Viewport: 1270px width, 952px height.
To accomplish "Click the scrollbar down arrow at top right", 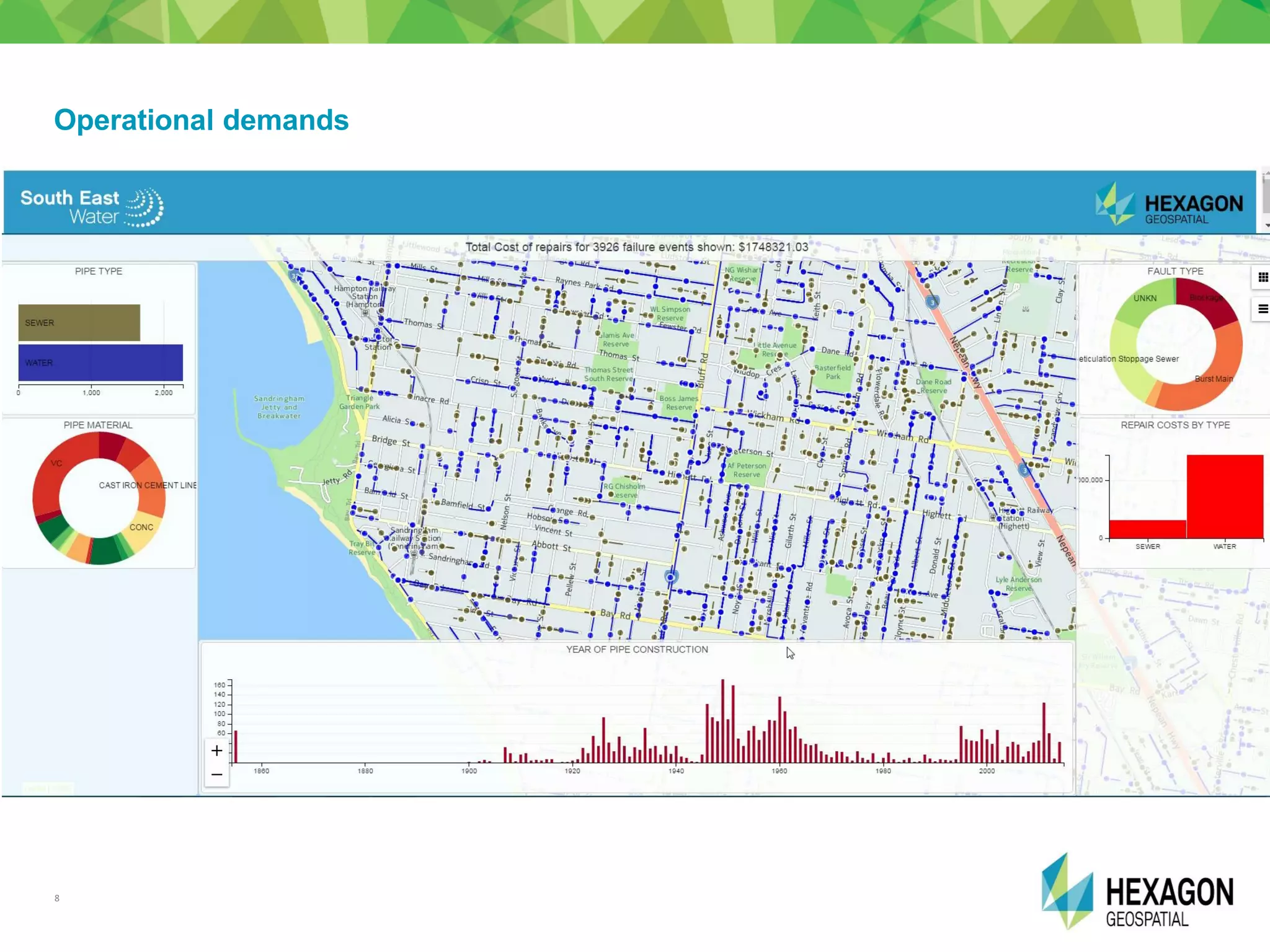I will click(x=1266, y=226).
